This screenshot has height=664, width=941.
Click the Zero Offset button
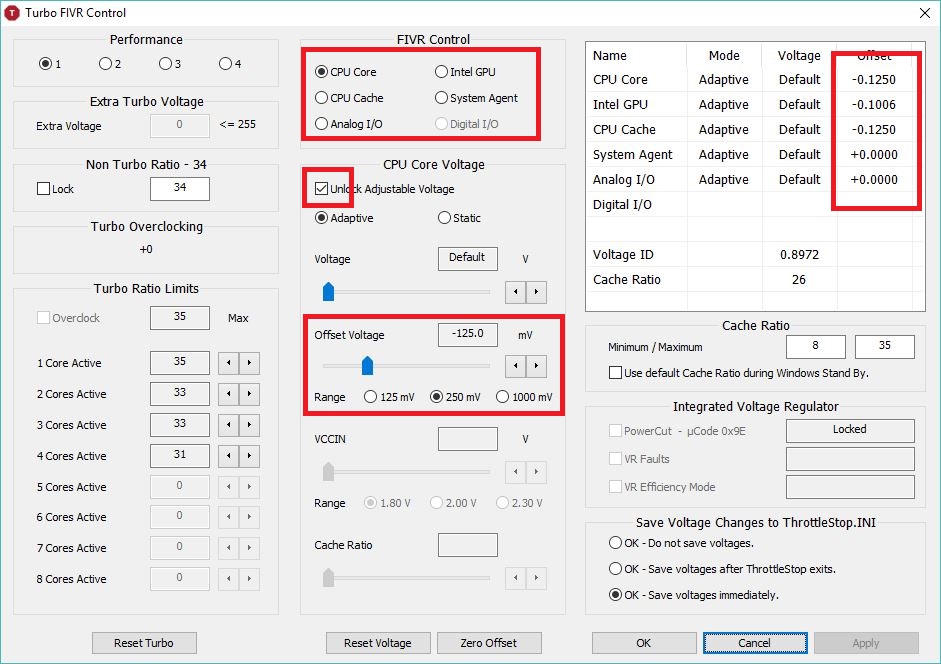point(489,643)
